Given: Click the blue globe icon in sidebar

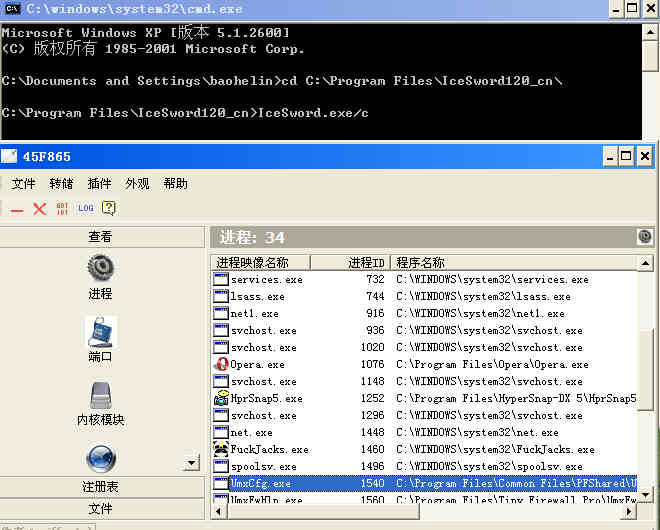Looking at the screenshot, I should click(101, 458).
